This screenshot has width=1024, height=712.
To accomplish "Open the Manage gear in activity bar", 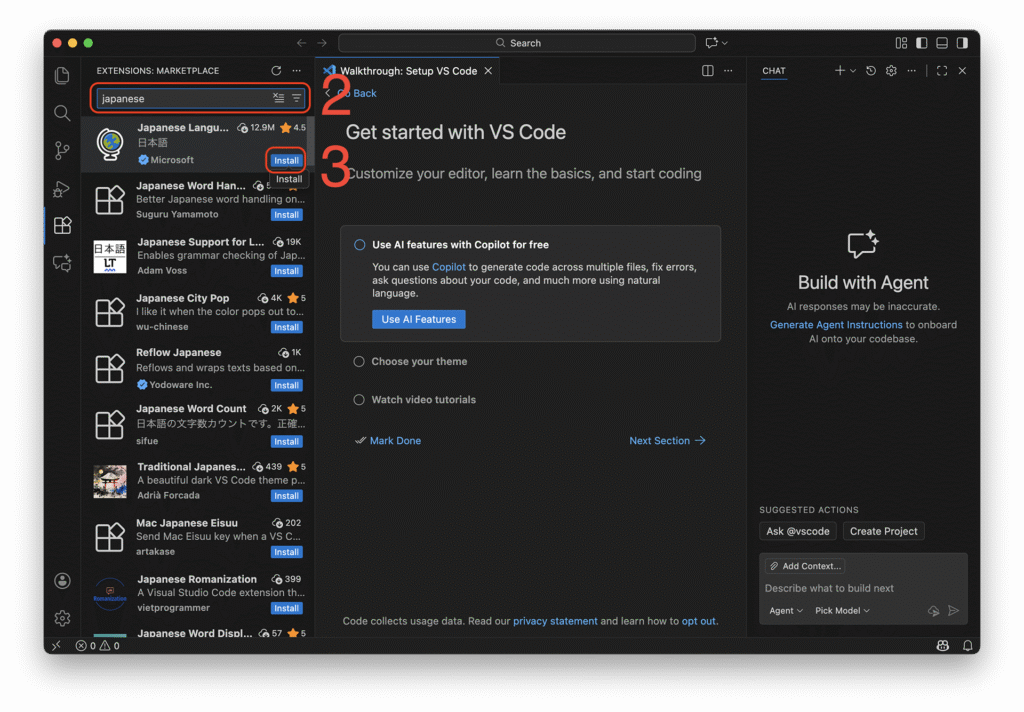I will click(62, 618).
